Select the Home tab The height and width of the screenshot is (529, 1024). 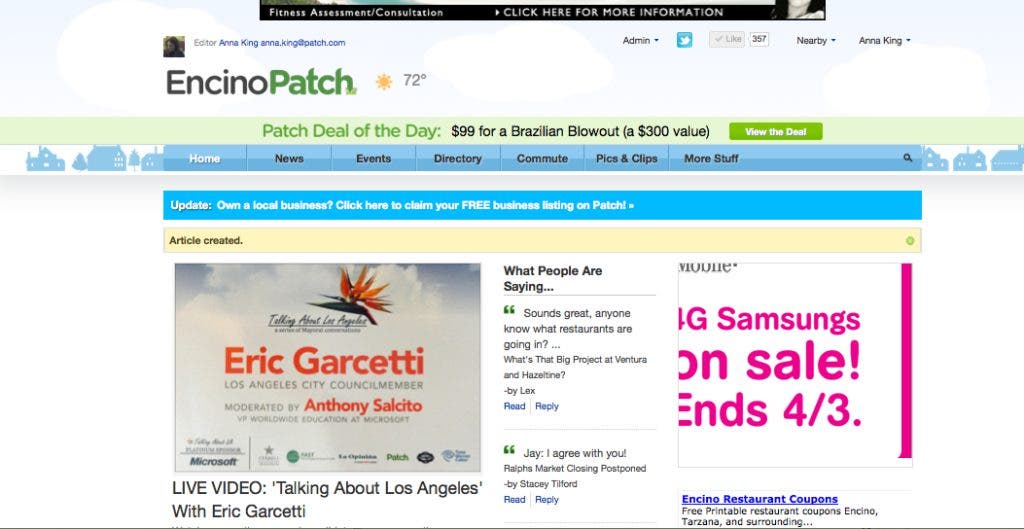pyautogui.click(x=205, y=158)
